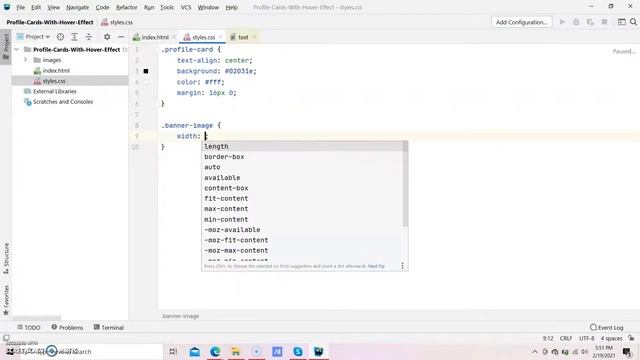Viewport: 640px width, 360px height.
Task: Click the locate/select opened file target icon
Action: pyautogui.click(x=60, y=37)
